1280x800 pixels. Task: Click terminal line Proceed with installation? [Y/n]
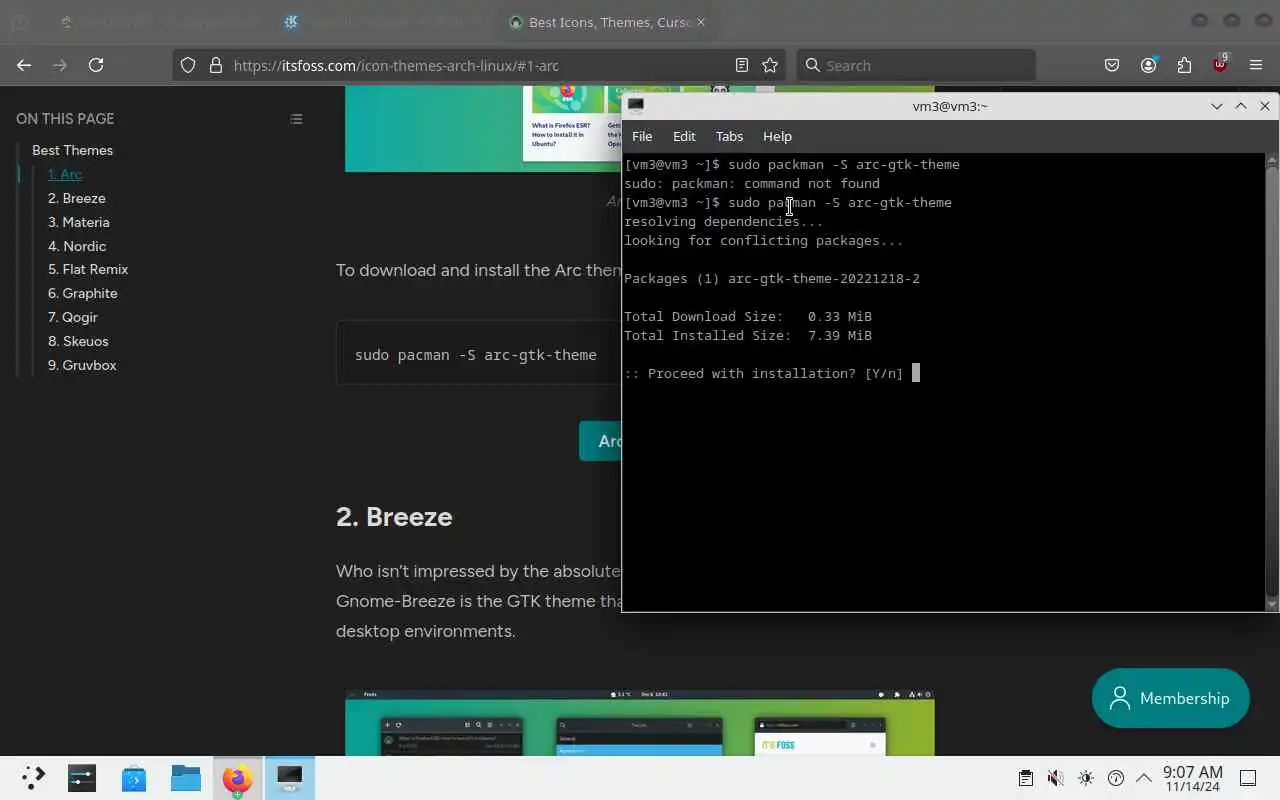[x=764, y=373]
